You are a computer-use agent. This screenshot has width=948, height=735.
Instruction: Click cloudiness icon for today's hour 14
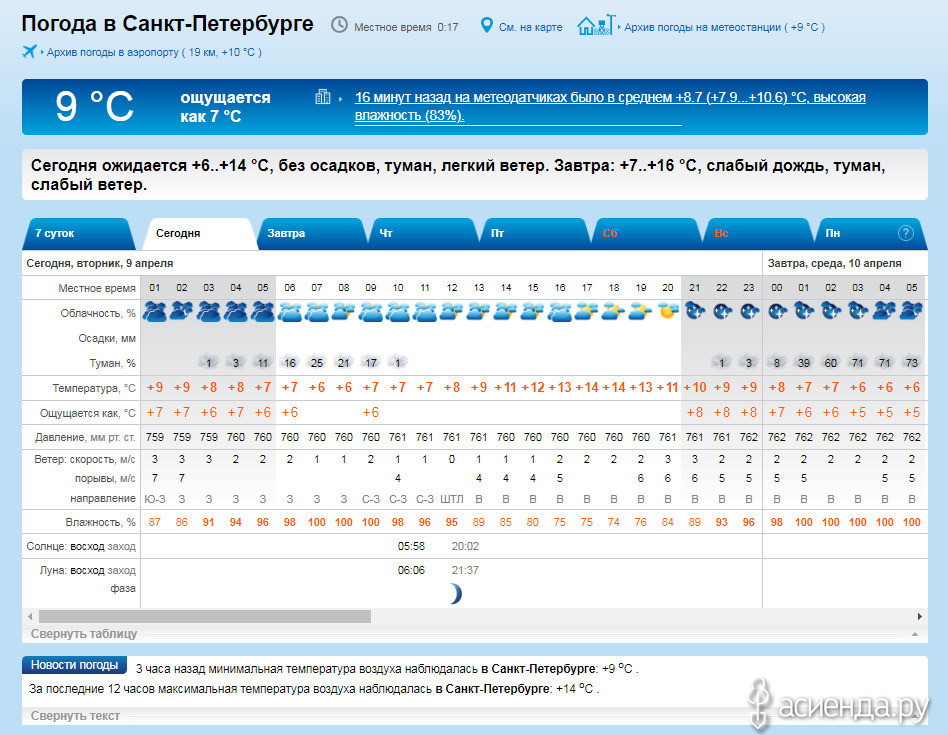pyautogui.click(x=505, y=311)
